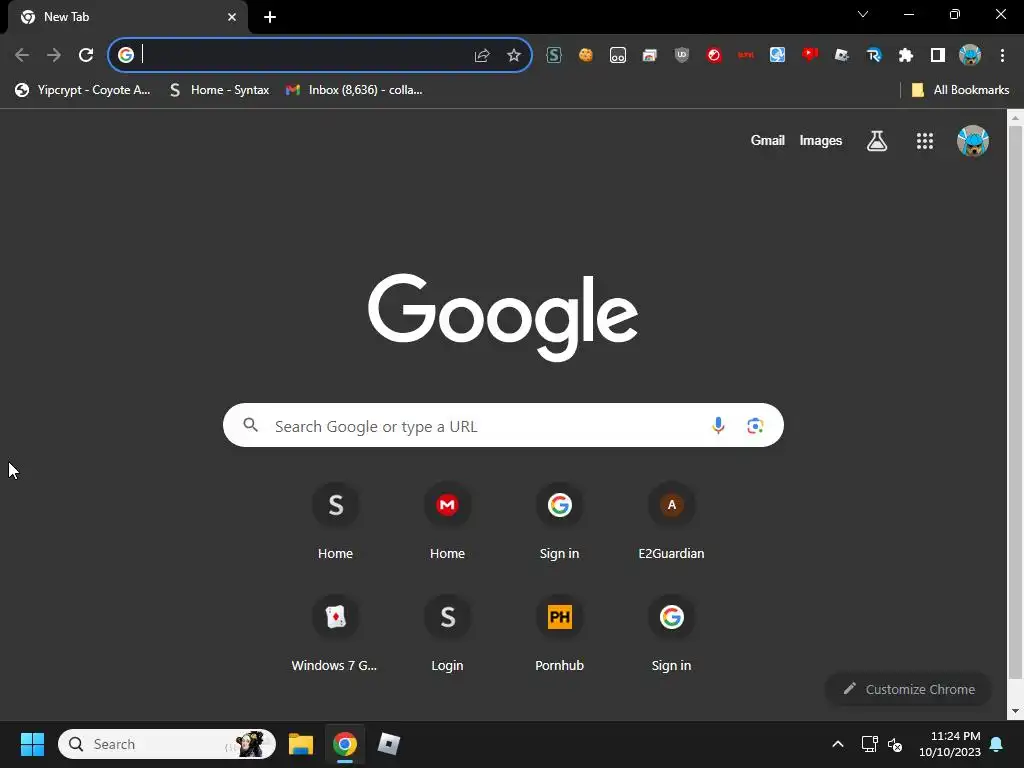Search by image with Google Lens icon

755,426
